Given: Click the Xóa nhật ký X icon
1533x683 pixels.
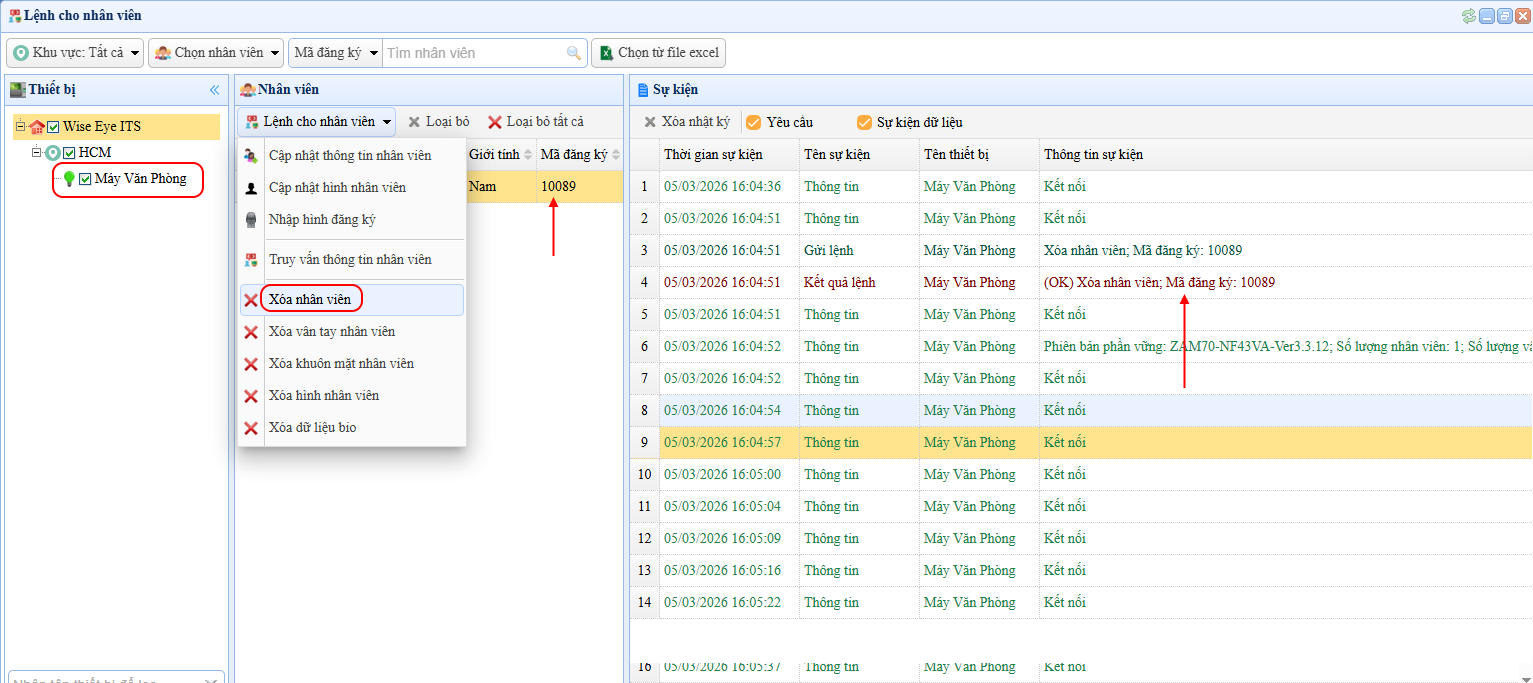Looking at the screenshot, I should [650, 122].
